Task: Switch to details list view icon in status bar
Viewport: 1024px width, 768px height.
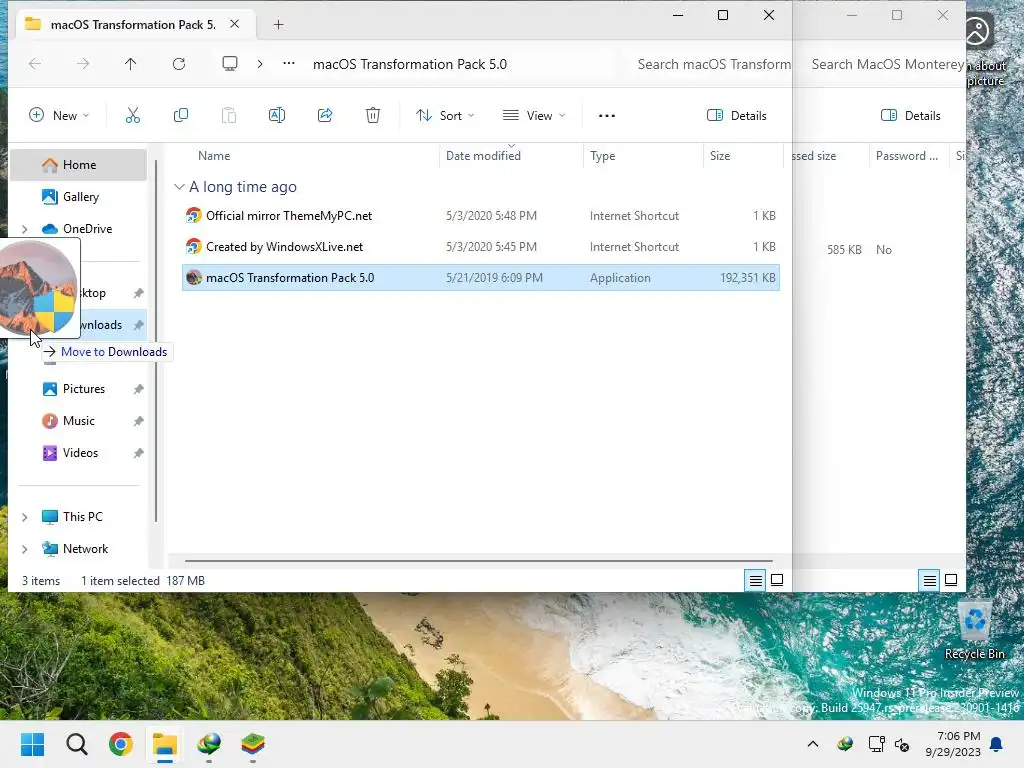Action: (756, 580)
